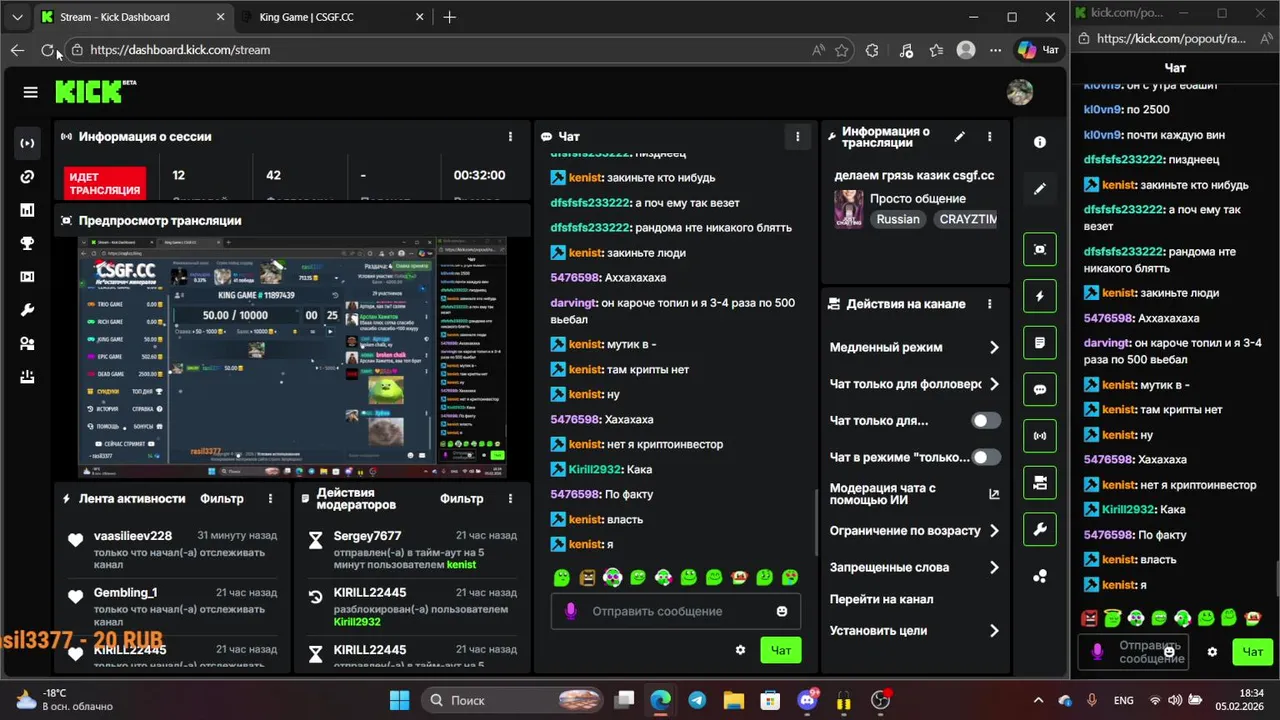Open activity feed "Фильтр" dropdown
Viewport: 1280px width, 720px height.
(222, 498)
